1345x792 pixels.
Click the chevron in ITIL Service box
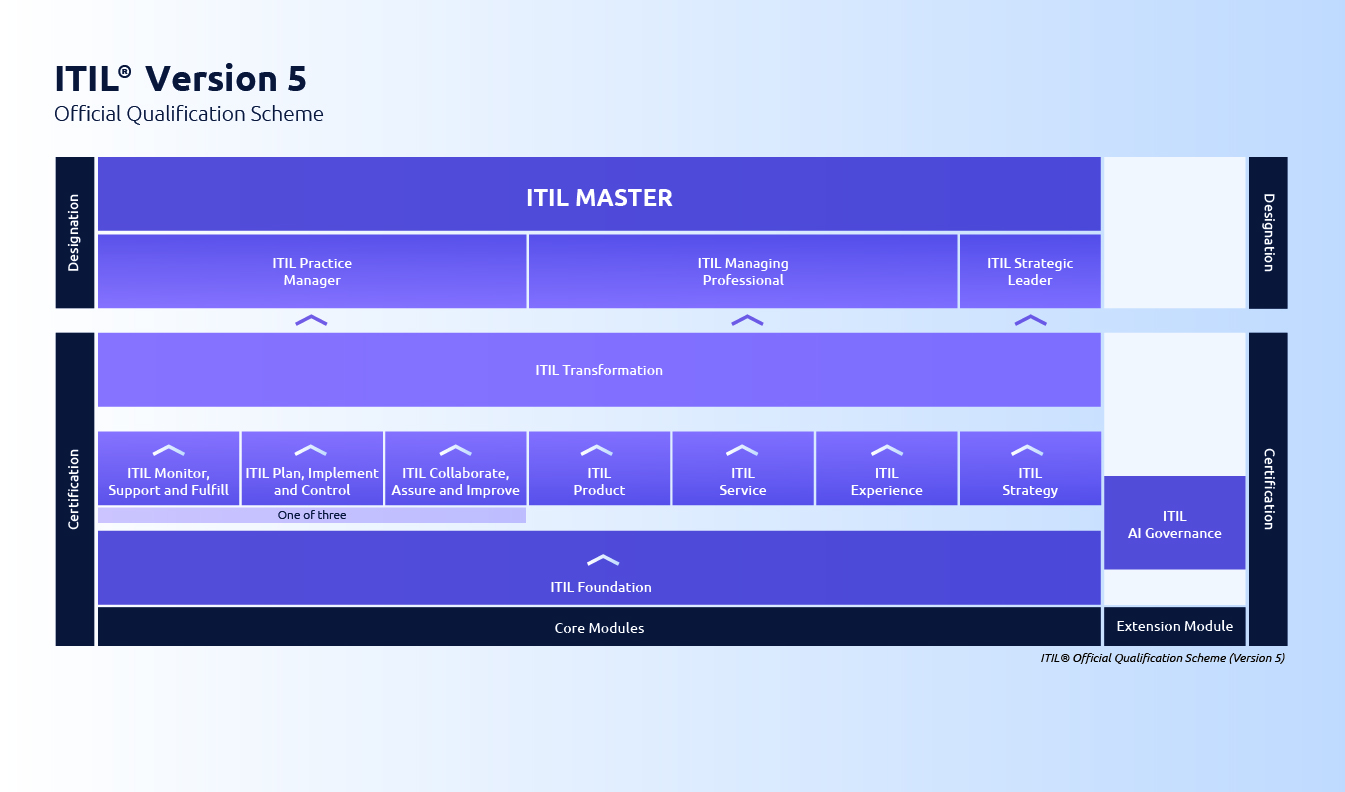[741, 451]
